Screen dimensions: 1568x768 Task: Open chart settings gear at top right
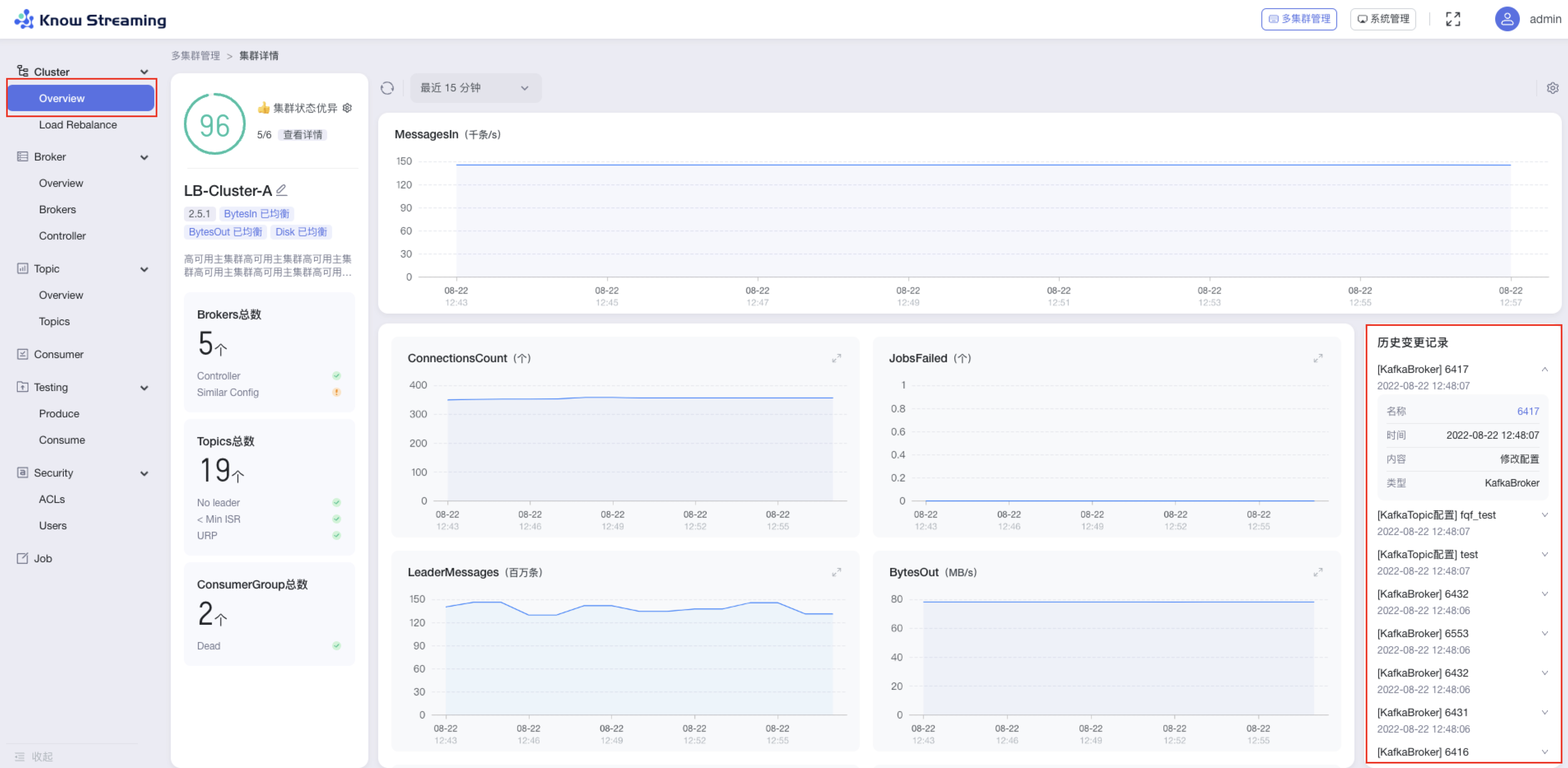coord(1552,88)
